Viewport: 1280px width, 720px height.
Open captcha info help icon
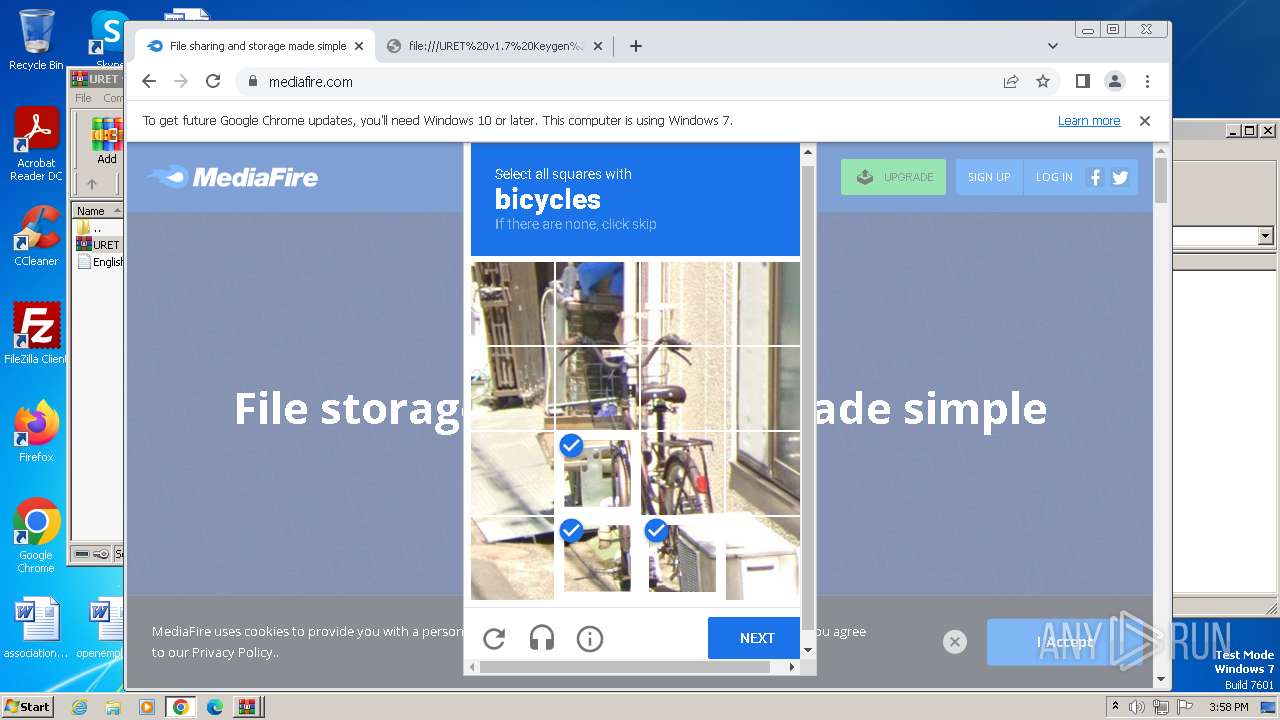coord(590,638)
